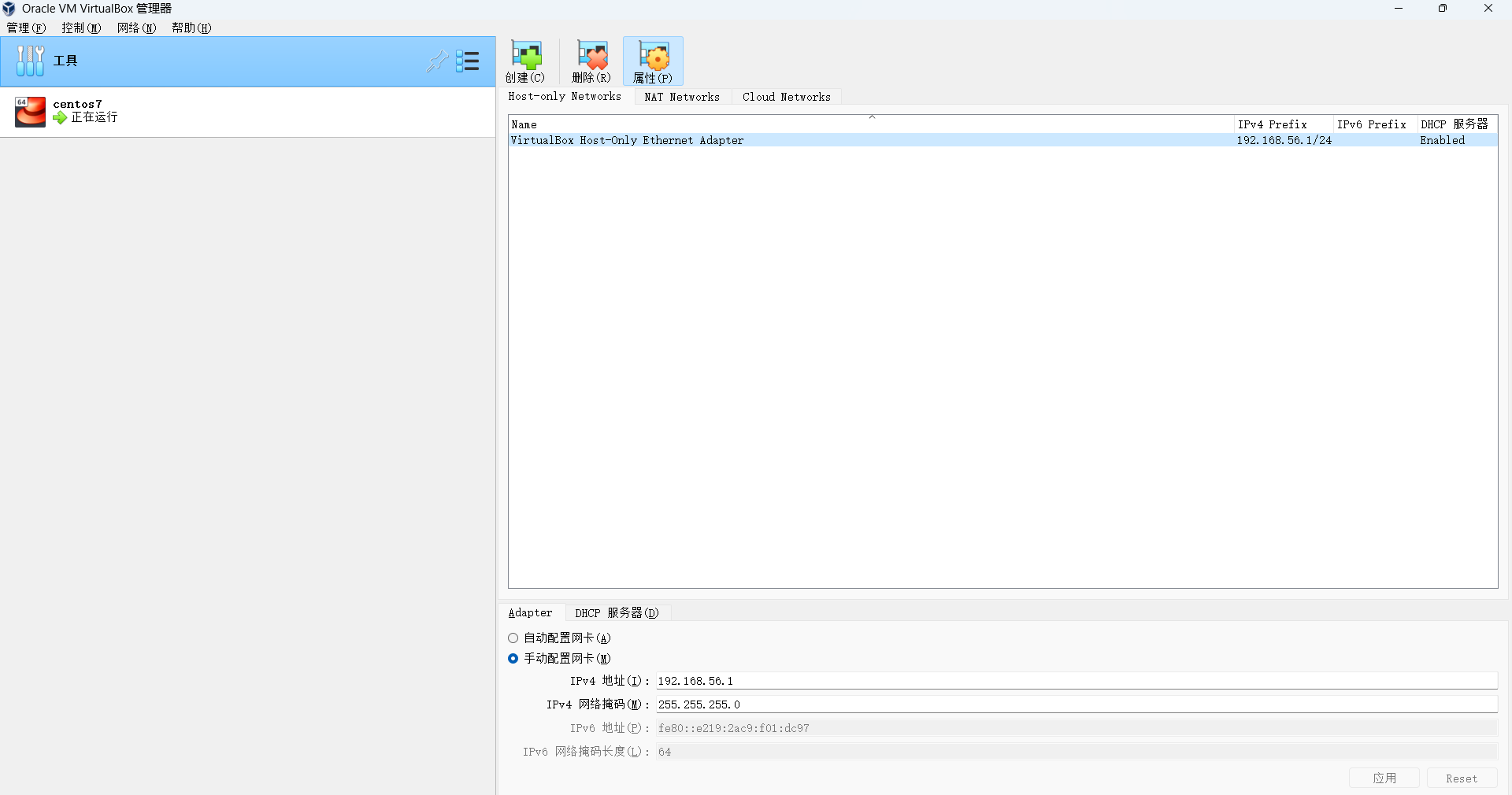Select the 工具 (Tools) label
Screen dimensions: 1512x795
(x=65, y=61)
